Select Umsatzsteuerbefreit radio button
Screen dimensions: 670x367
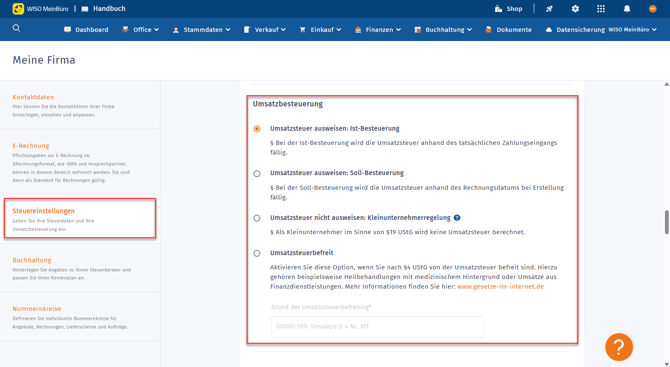[257, 253]
